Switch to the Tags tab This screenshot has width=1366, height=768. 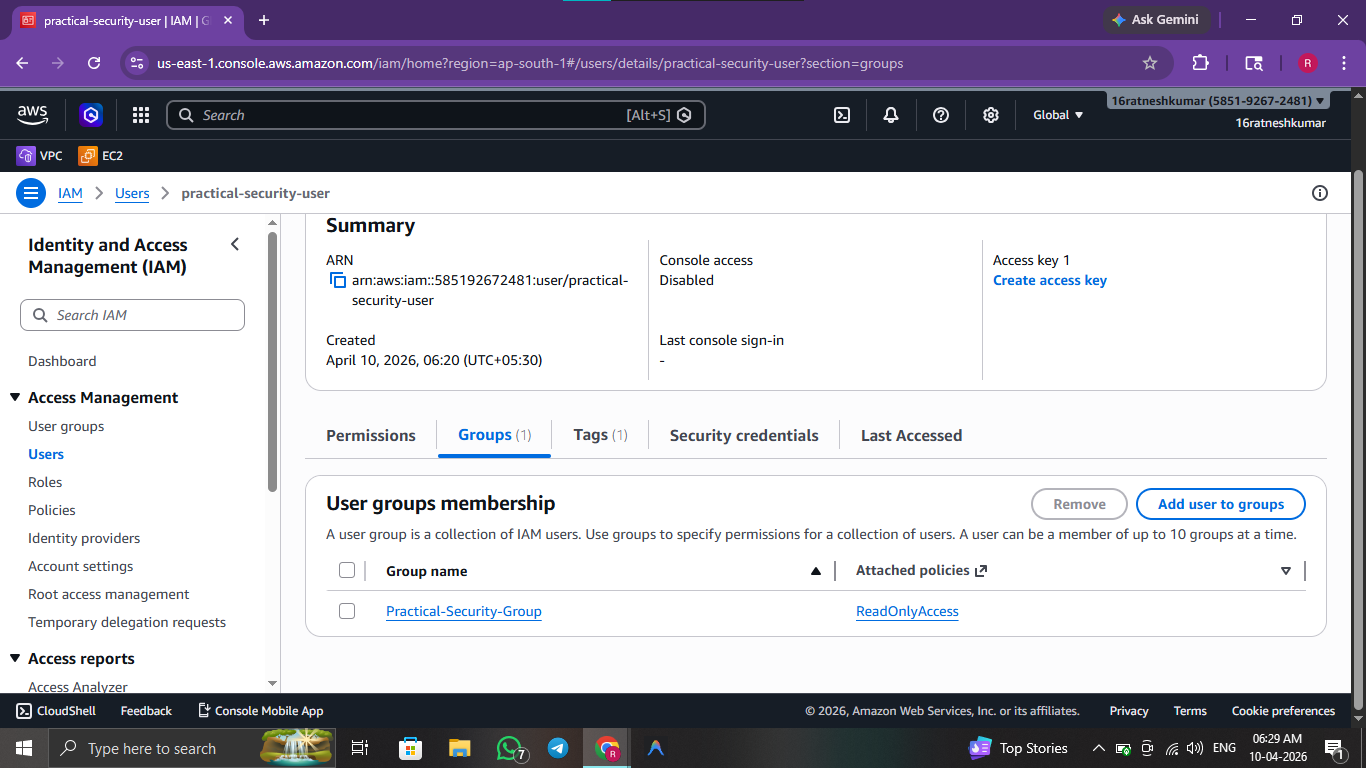point(600,435)
